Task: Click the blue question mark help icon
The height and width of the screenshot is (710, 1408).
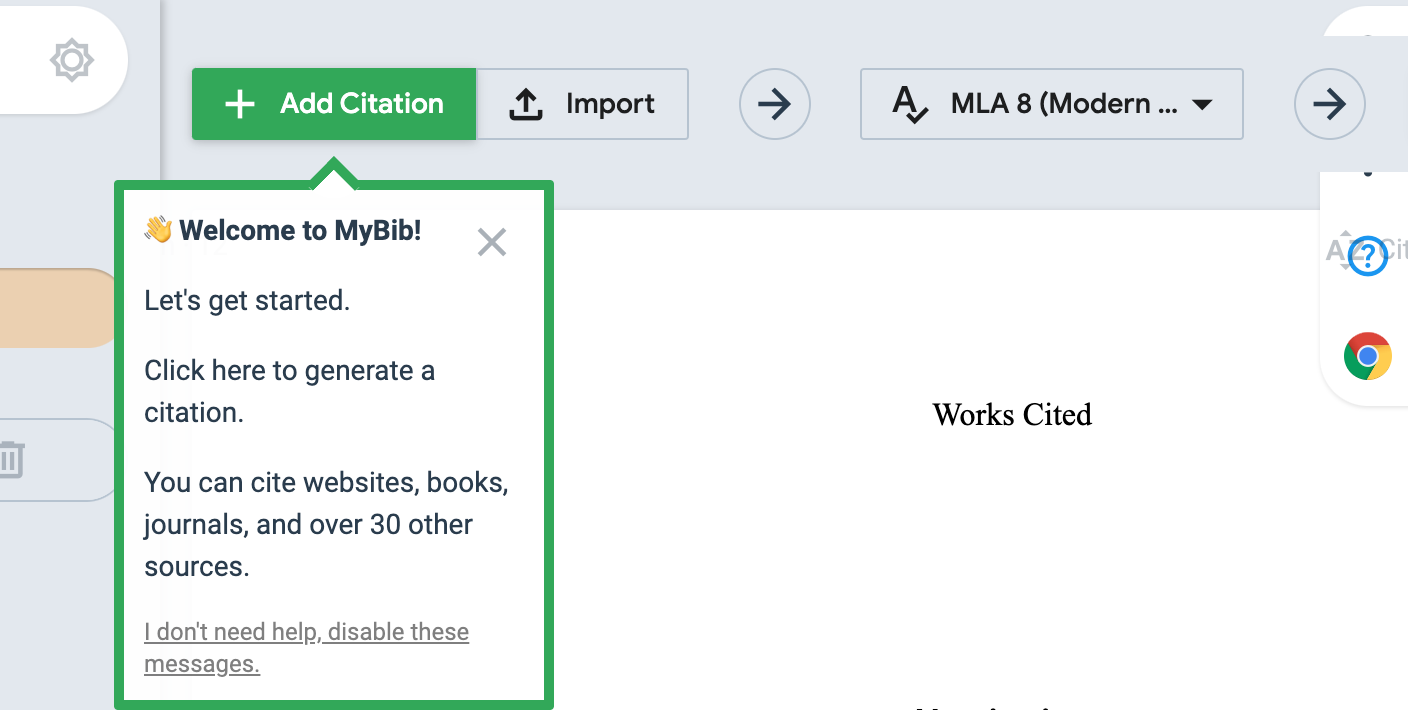Action: click(1368, 256)
